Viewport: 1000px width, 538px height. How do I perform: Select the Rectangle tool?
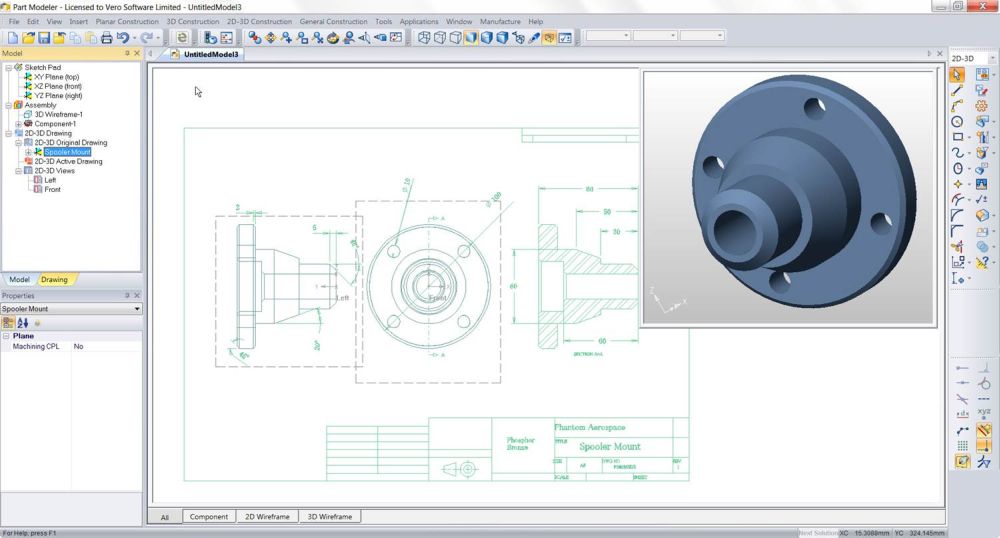(x=957, y=136)
